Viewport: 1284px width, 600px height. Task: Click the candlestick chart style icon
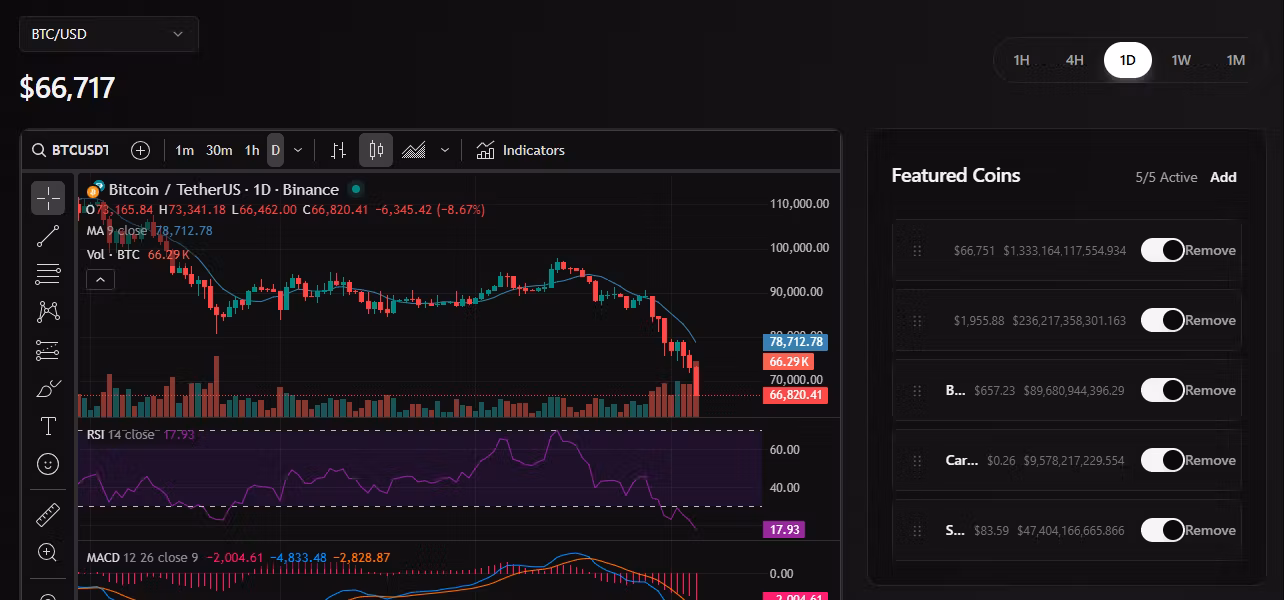[x=376, y=150]
